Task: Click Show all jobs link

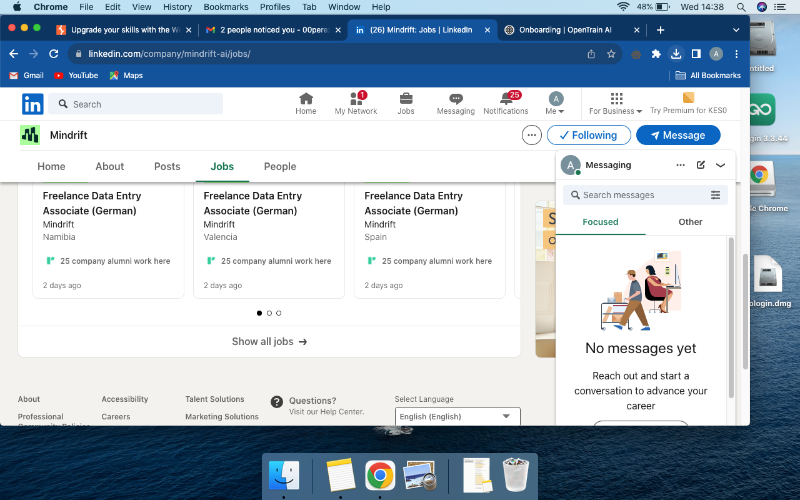Action: (x=269, y=341)
